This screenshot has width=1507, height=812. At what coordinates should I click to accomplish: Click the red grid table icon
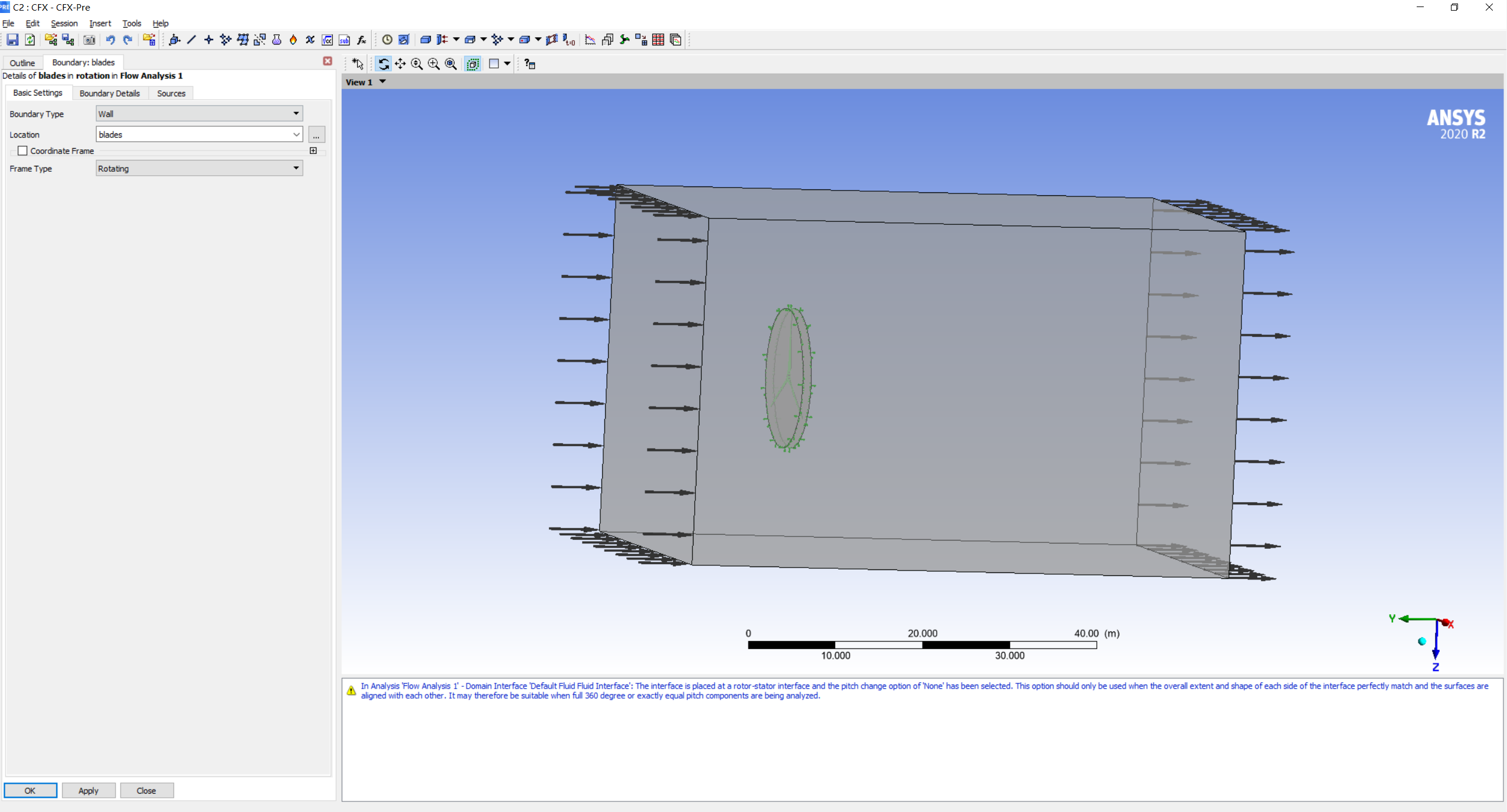click(x=658, y=40)
